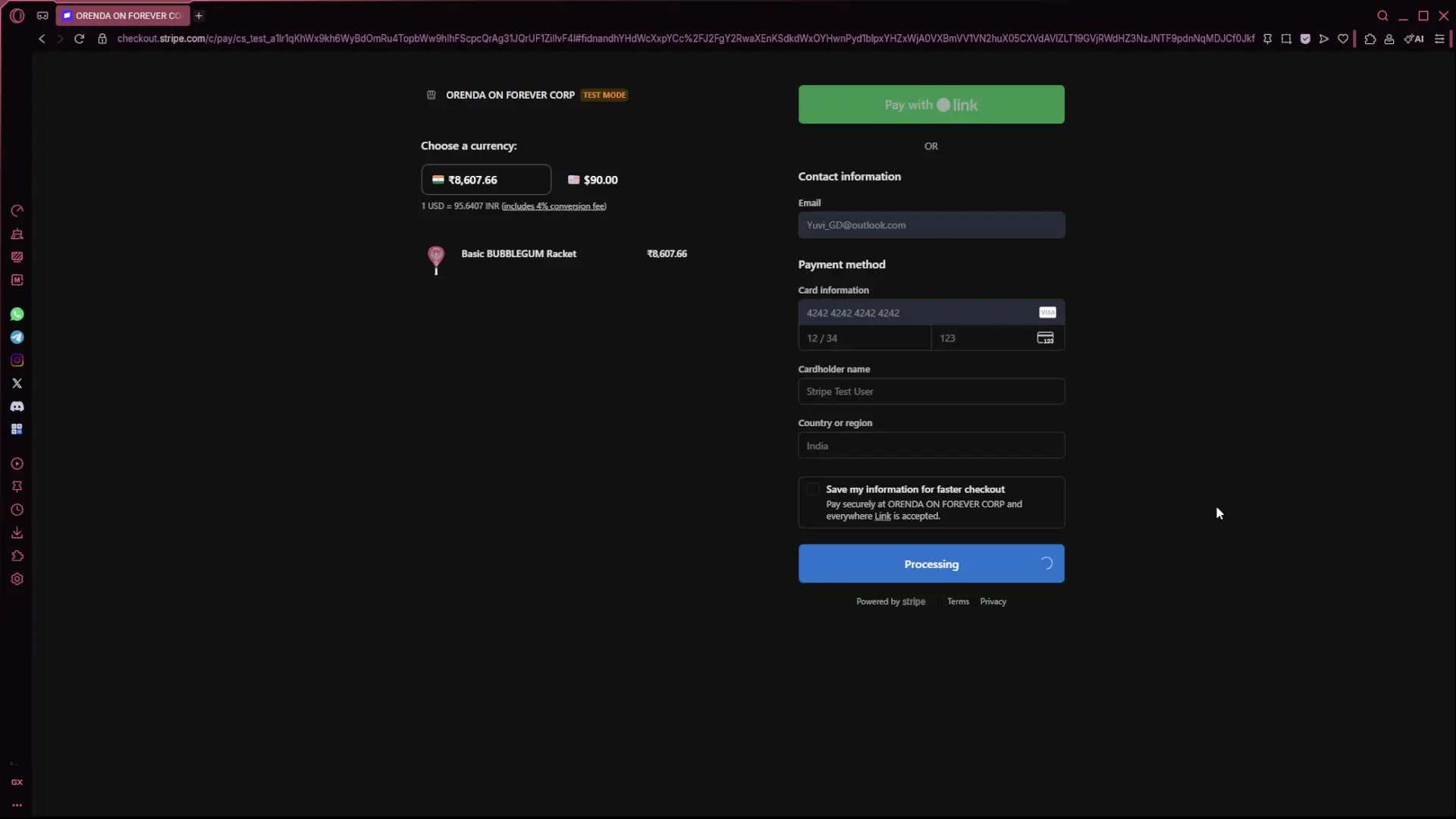1456x819 pixels.
Task: Open GX Control speedometer icon in sidebar
Action: [x=17, y=211]
